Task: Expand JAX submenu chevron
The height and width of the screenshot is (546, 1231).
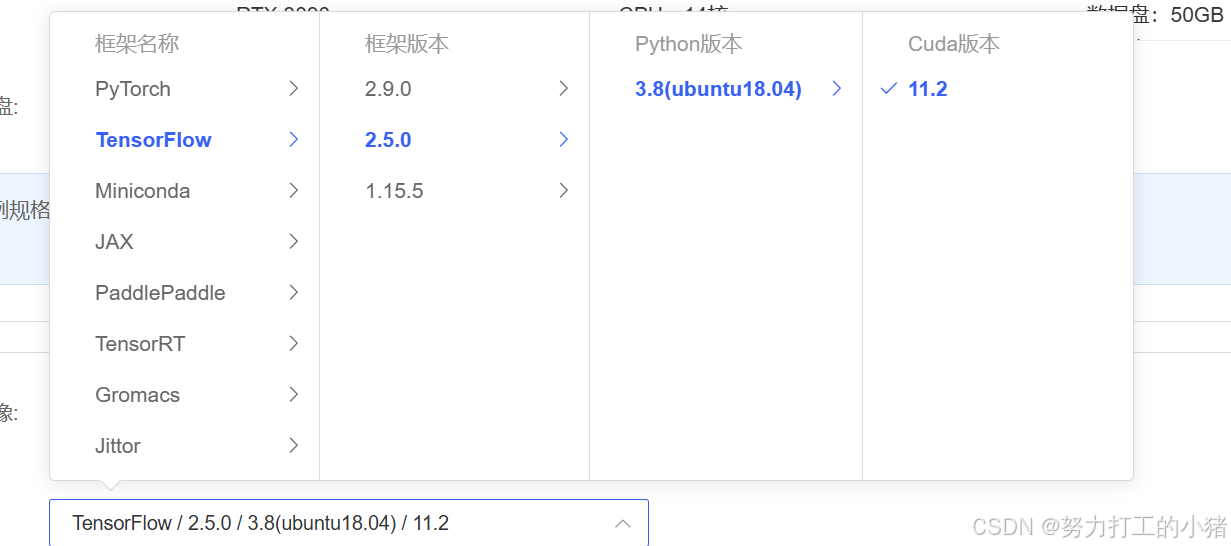Action: pyautogui.click(x=294, y=242)
